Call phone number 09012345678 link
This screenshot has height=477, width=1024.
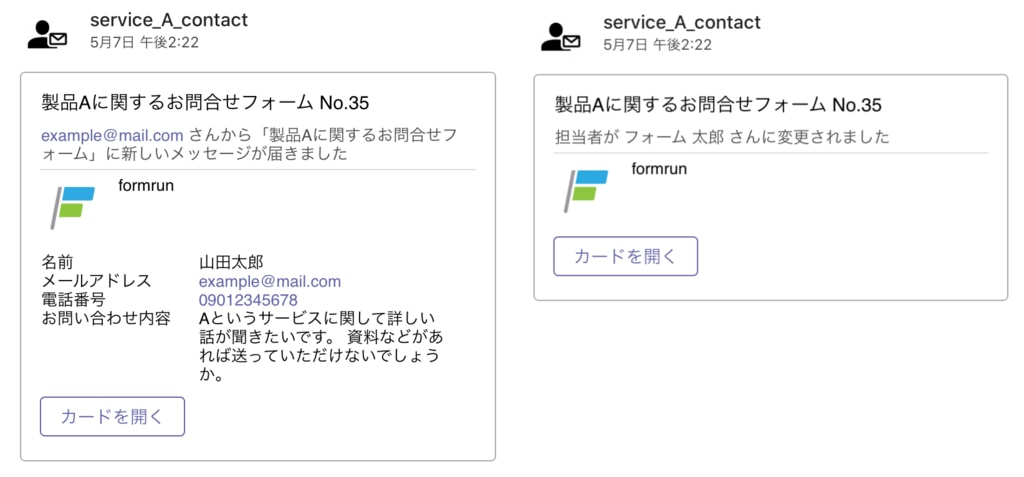[248, 299]
